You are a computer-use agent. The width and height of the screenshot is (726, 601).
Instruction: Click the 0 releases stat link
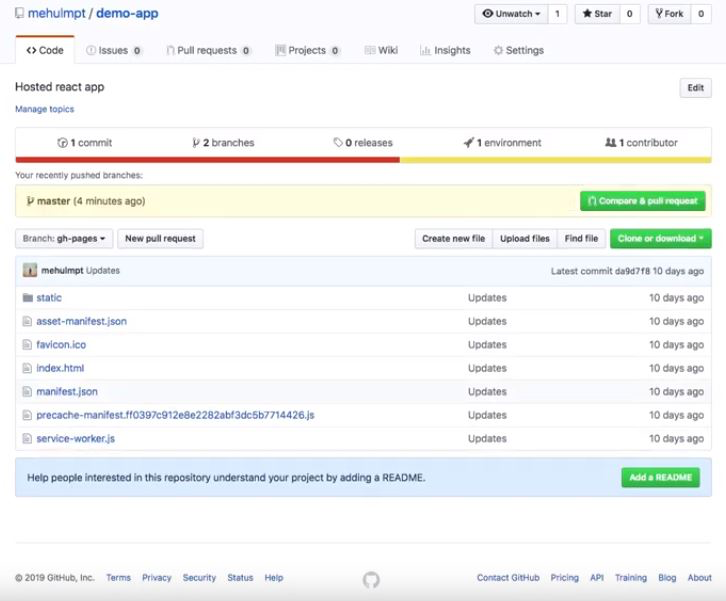(363, 143)
